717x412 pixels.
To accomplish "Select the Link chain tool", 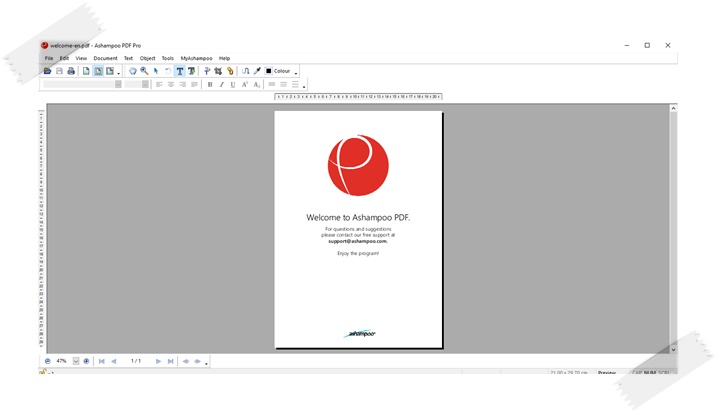I will (230, 71).
